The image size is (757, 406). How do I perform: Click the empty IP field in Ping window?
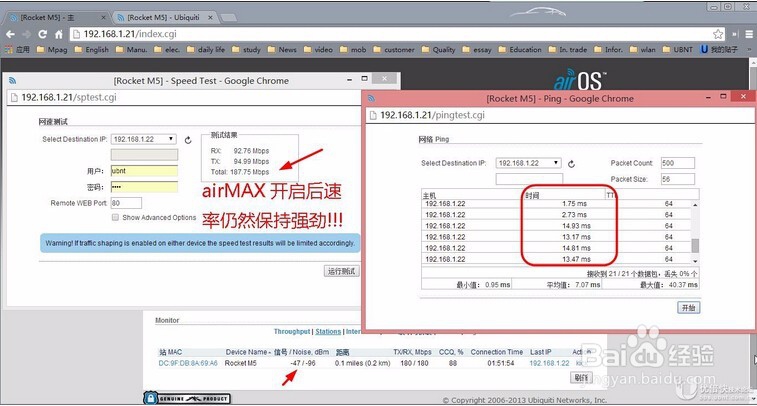529,179
